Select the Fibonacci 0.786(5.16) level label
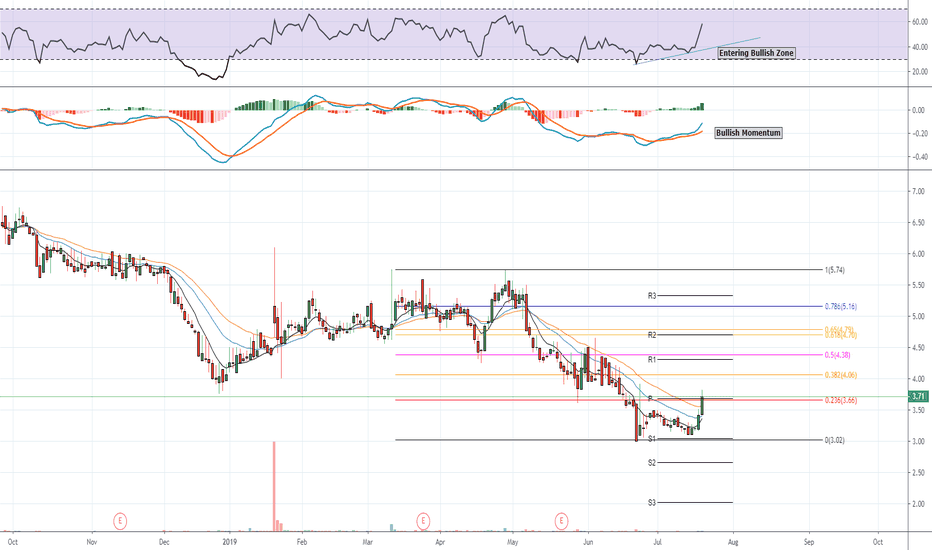 tap(840, 307)
